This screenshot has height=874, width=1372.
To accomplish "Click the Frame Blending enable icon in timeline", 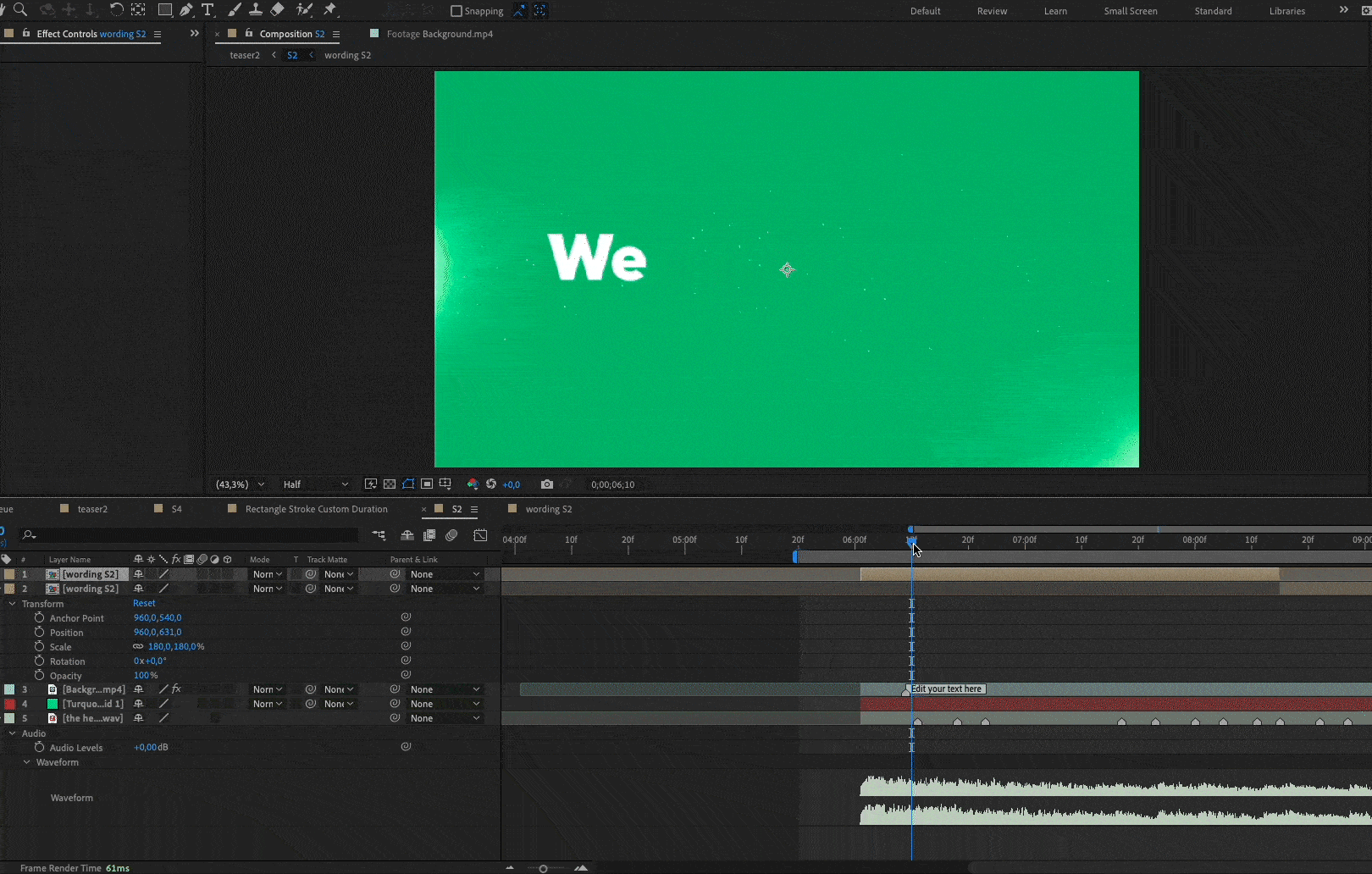I will click(x=429, y=535).
